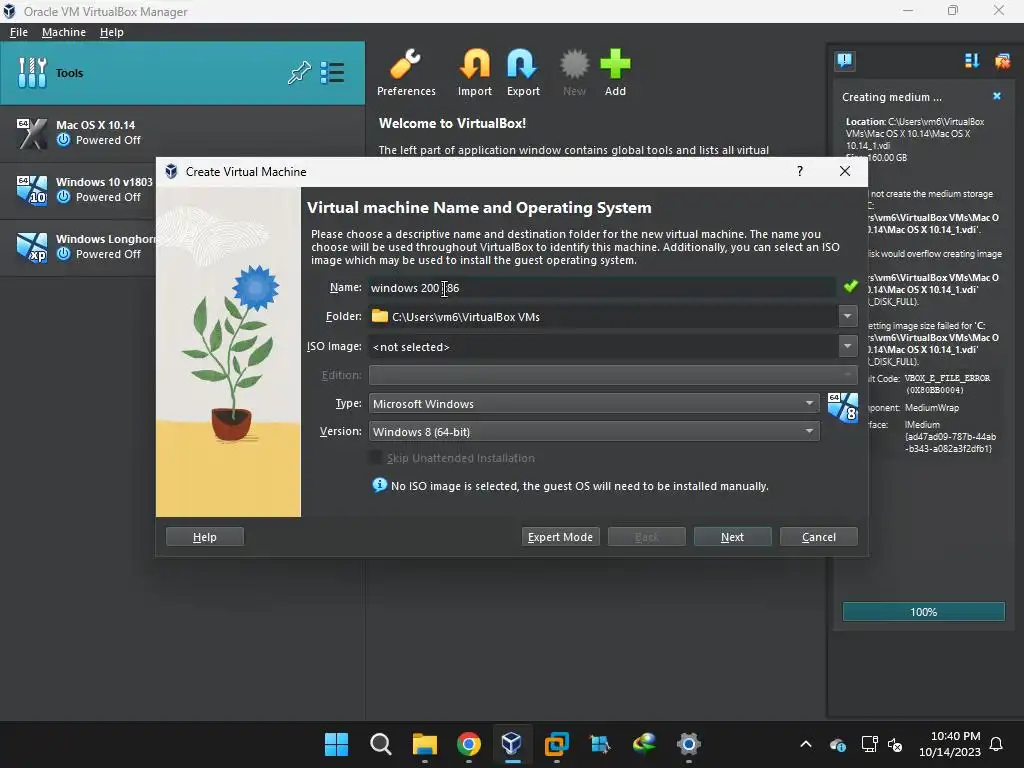This screenshot has width=1024, height=768.
Task: Select the Windows Longhorn machine
Action: point(78,247)
